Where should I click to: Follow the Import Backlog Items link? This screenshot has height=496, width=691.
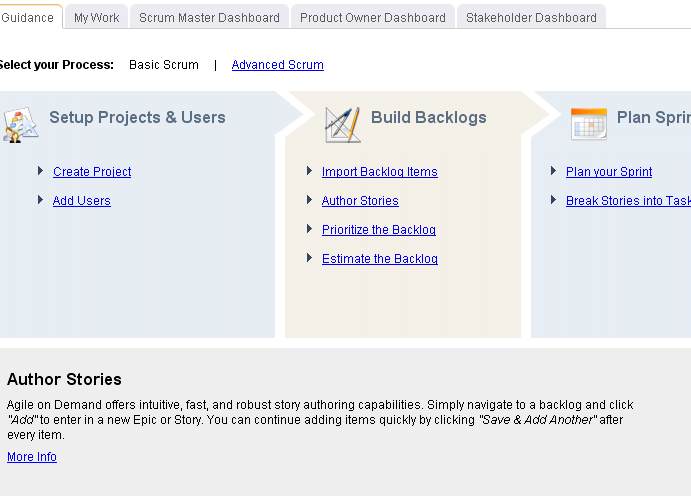point(379,172)
